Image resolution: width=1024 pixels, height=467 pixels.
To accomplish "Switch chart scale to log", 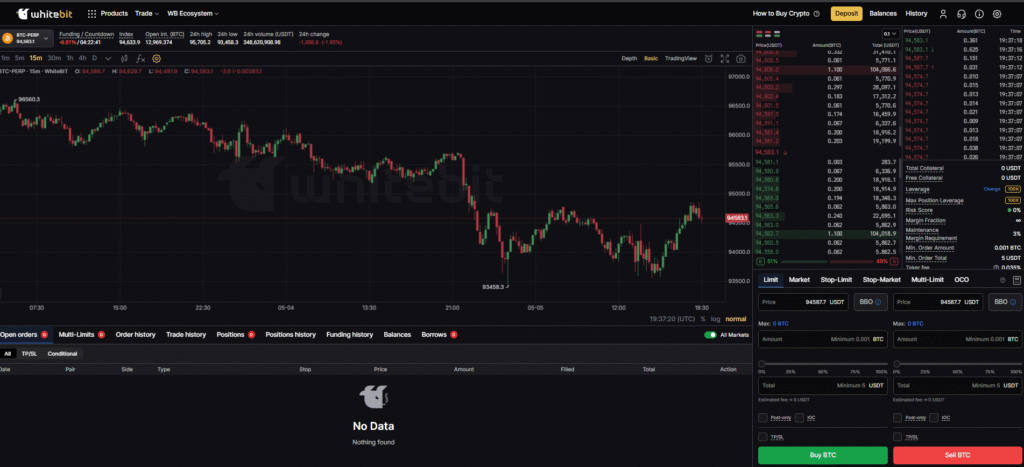I will tap(716, 319).
